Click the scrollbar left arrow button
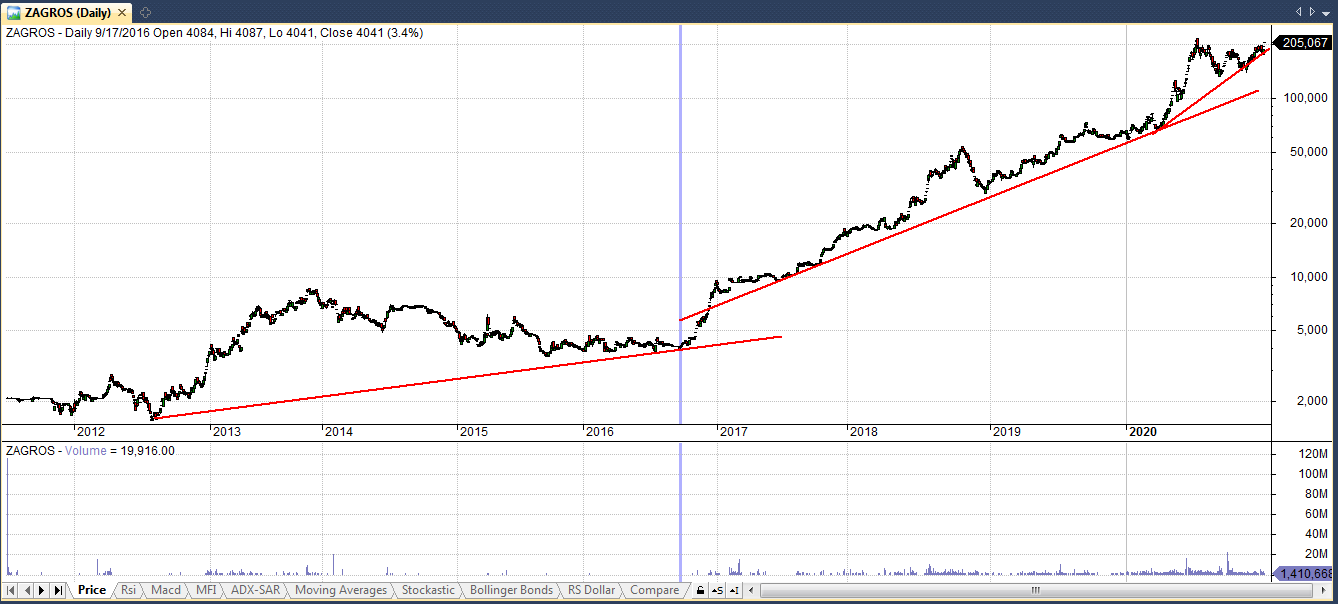Image resolution: width=1338 pixels, height=604 pixels. (x=750, y=590)
